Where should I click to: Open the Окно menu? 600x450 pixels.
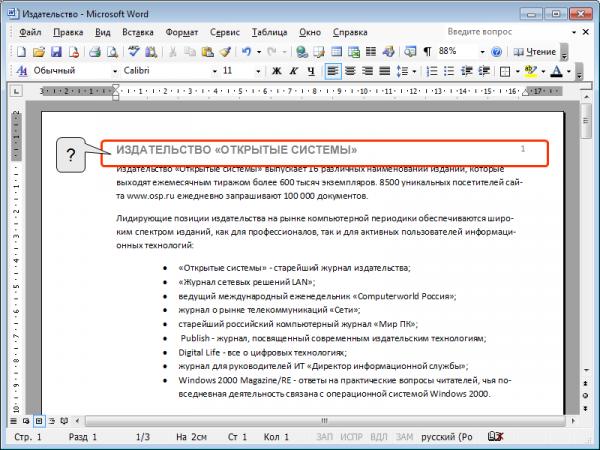point(310,33)
